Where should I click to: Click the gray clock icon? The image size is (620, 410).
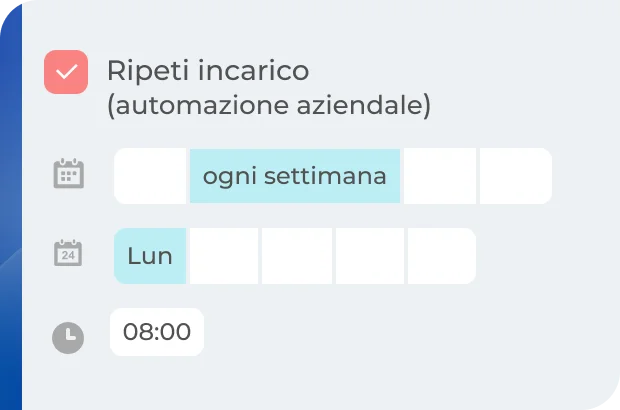(x=68, y=337)
